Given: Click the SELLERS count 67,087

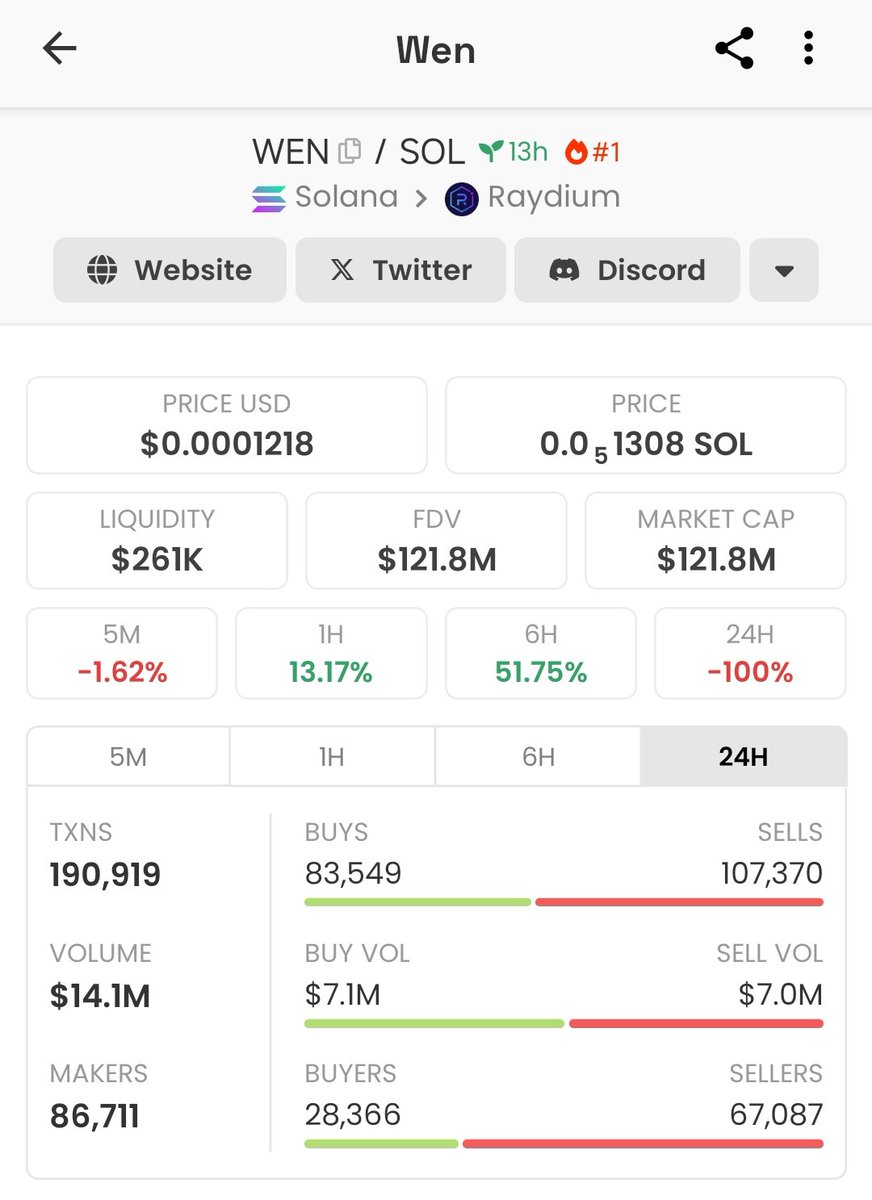Looking at the screenshot, I should point(777,1114).
